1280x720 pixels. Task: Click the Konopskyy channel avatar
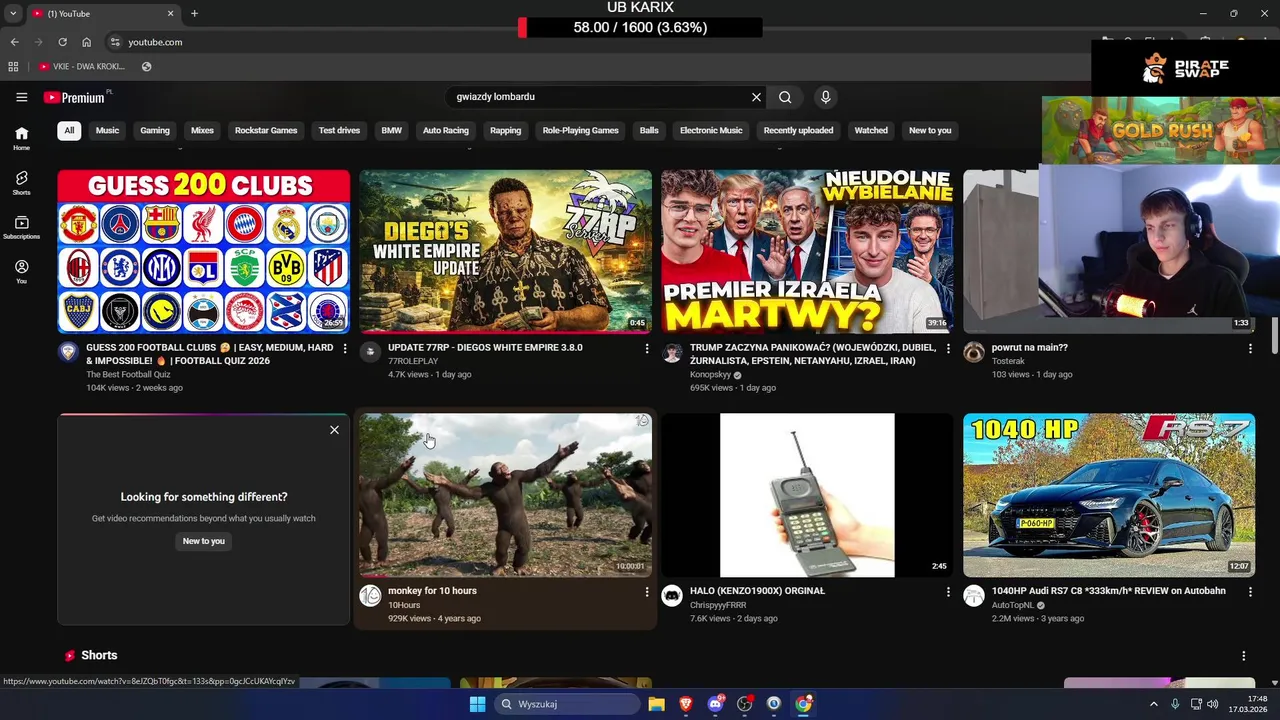pos(672,352)
